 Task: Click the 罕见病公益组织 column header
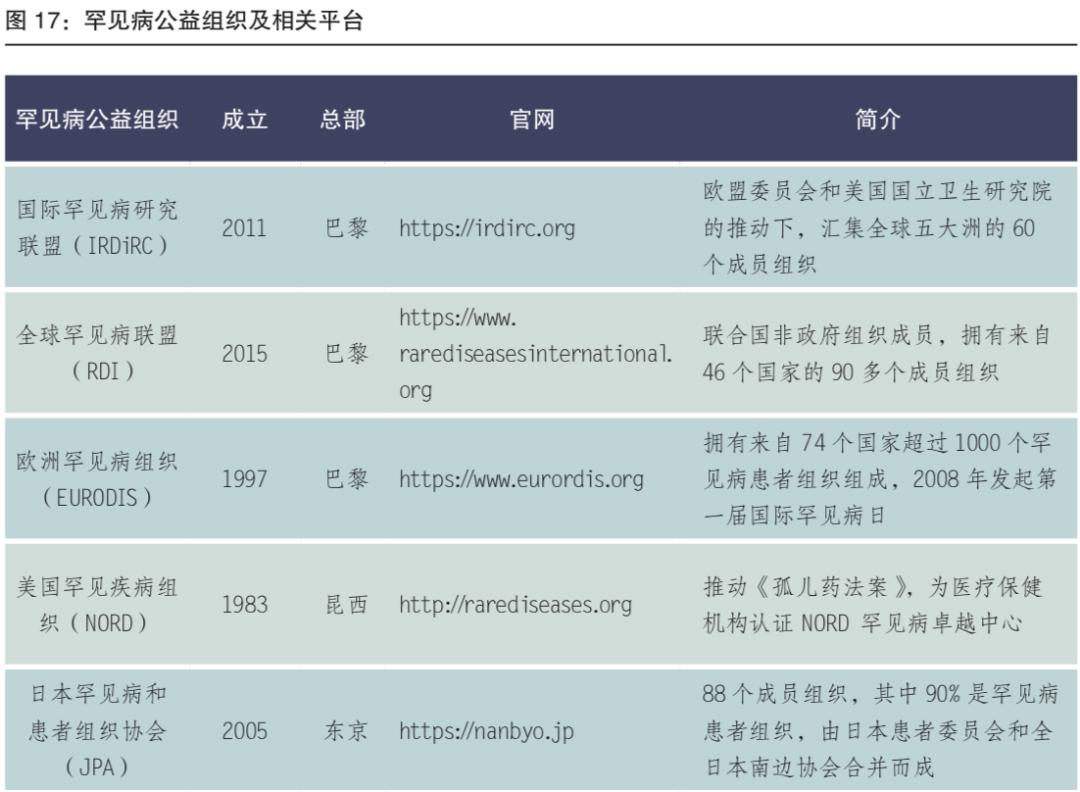point(97,120)
